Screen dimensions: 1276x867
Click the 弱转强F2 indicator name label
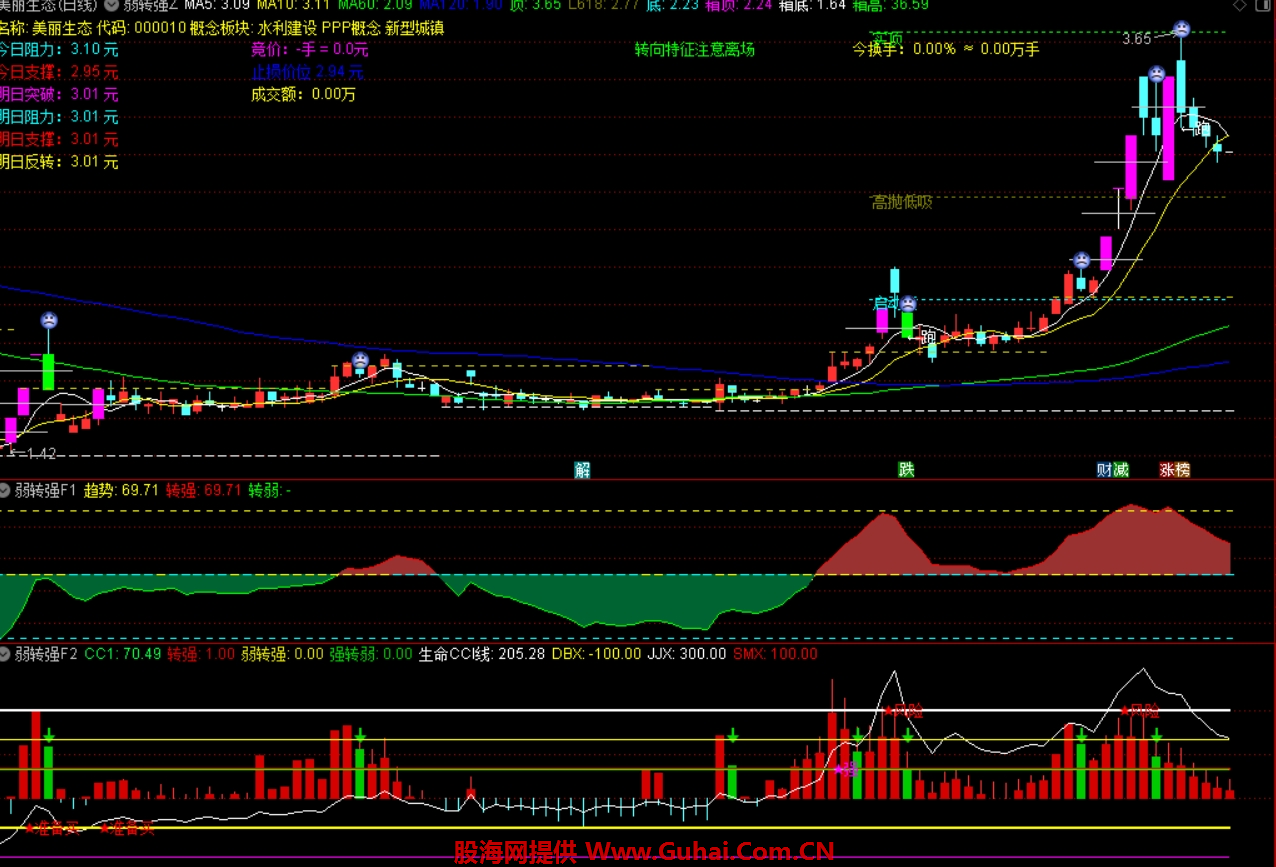(x=46, y=654)
